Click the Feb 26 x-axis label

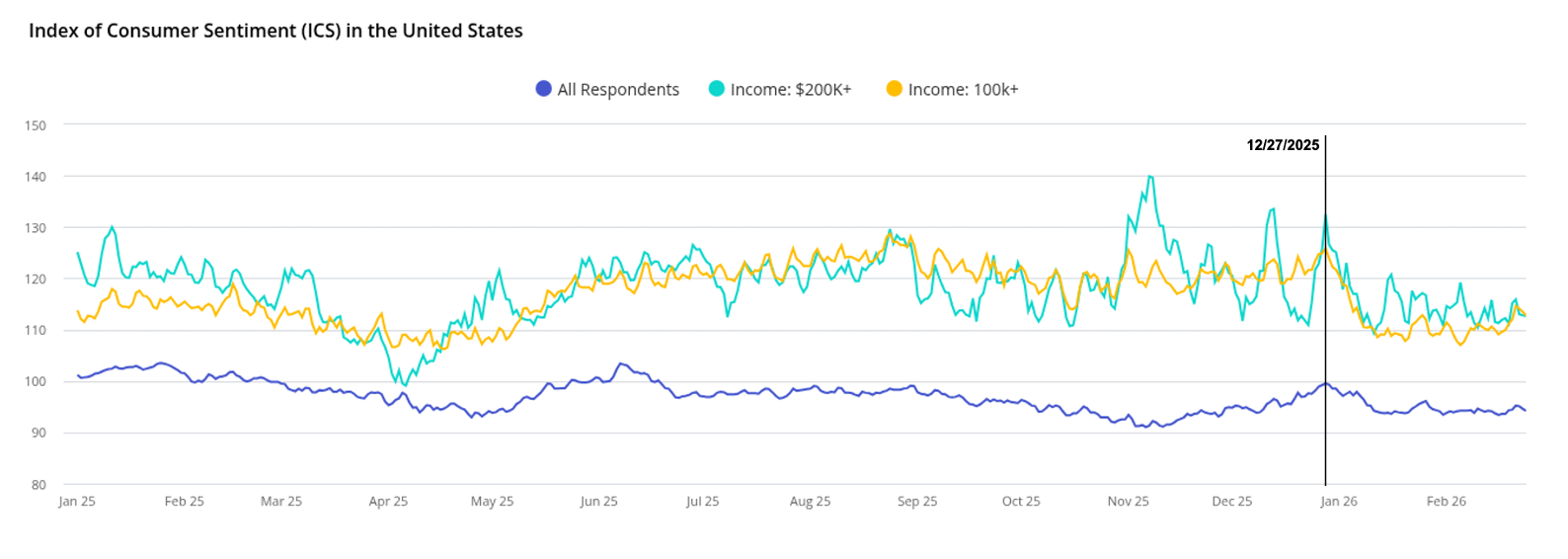(x=1446, y=502)
